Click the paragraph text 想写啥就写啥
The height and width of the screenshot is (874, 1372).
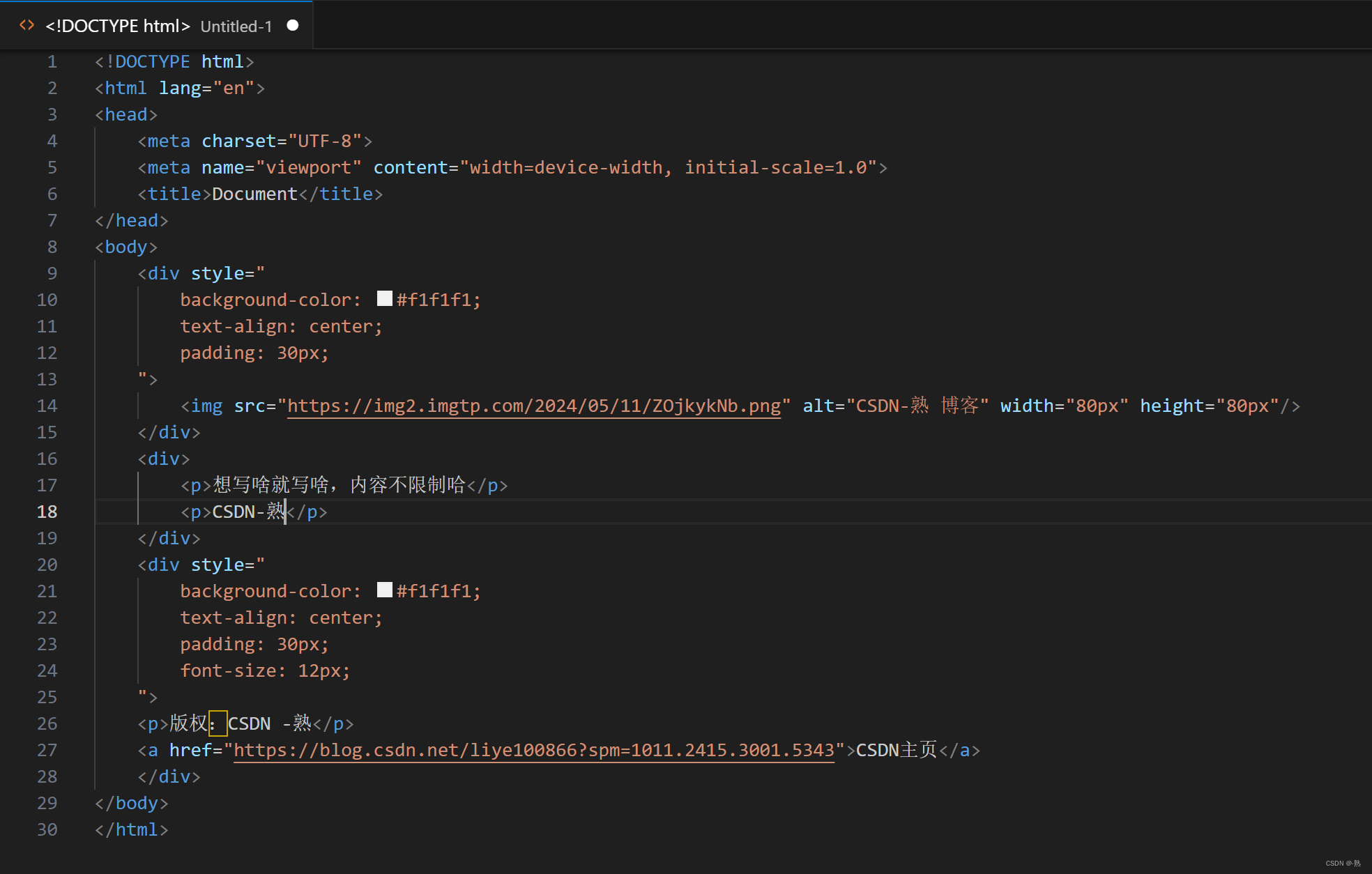click(x=270, y=485)
